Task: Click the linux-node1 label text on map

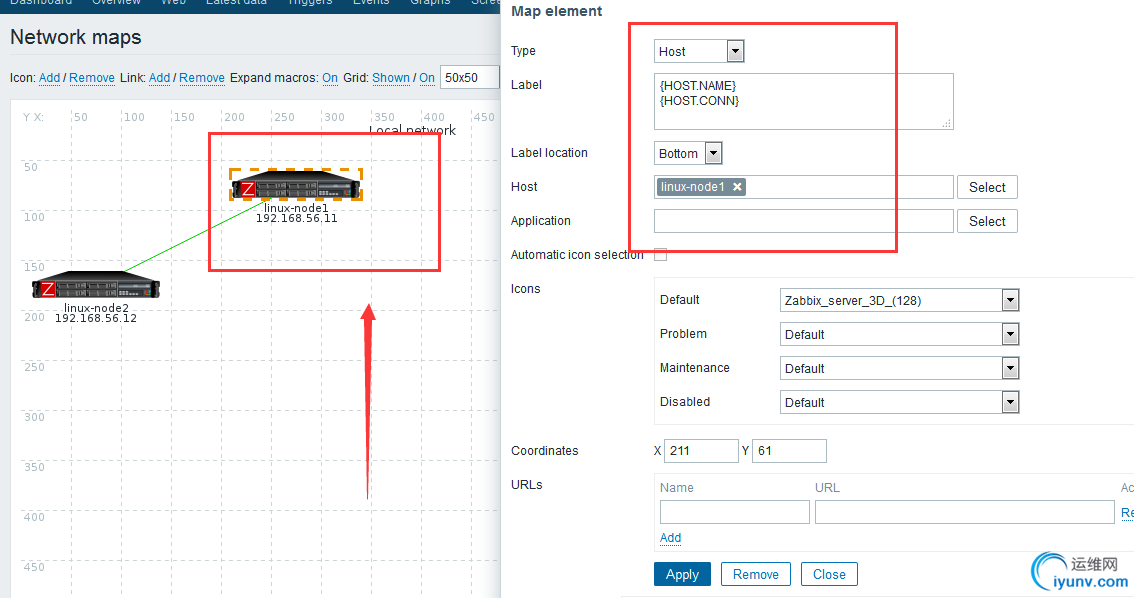Action: pyautogui.click(x=296, y=208)
